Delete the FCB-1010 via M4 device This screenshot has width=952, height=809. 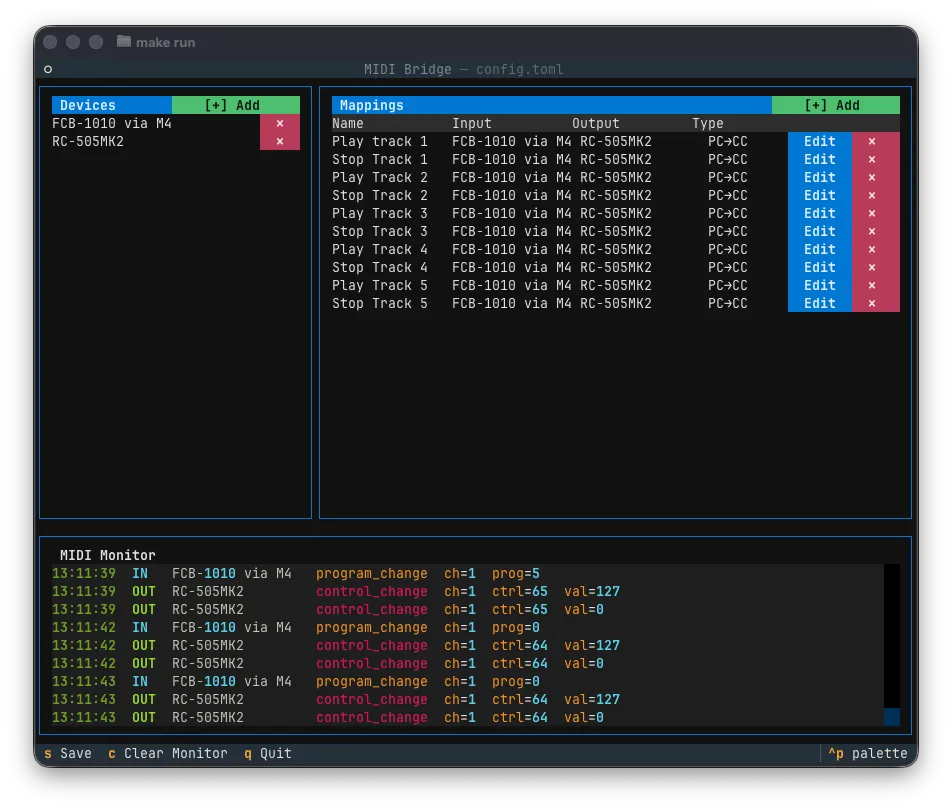click(280, 123)
